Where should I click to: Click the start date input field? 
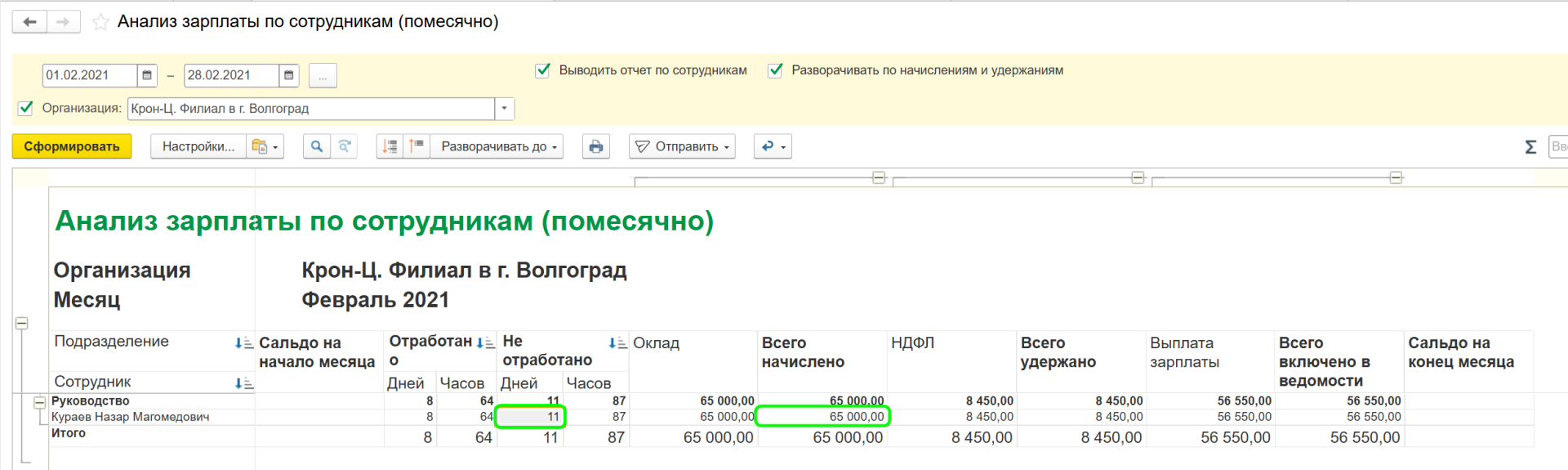pos(89,75)
